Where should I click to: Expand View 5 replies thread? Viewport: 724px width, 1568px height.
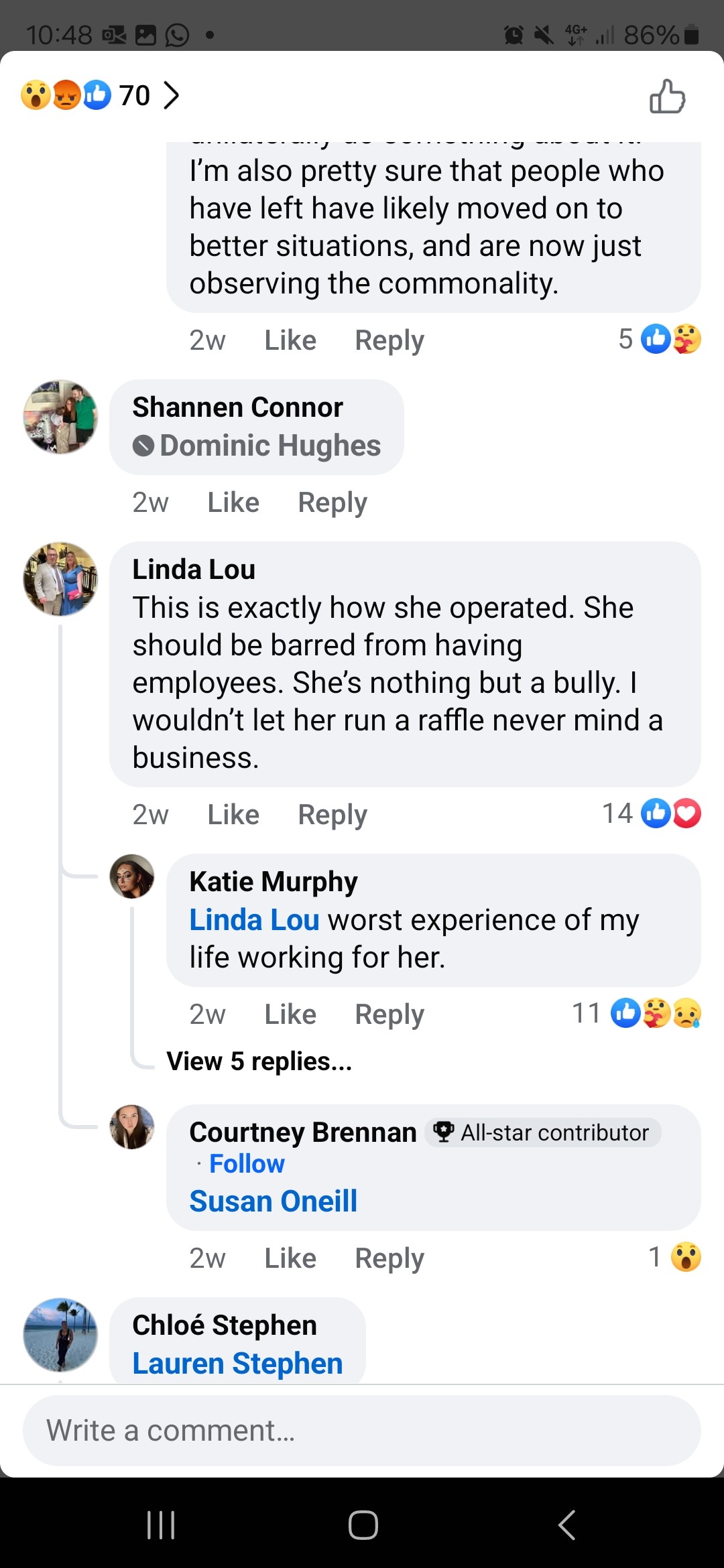pyautogui.click(x=259, y=1061)
